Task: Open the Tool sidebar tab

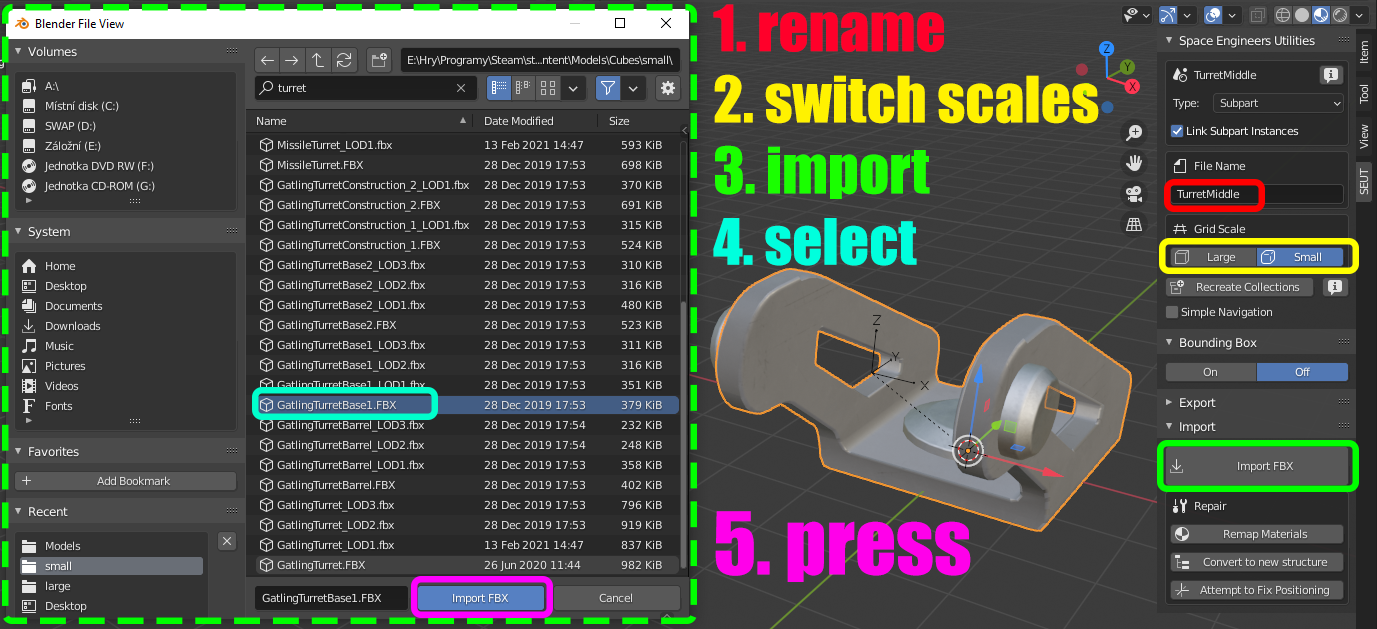Action: tap(1364, 93)
